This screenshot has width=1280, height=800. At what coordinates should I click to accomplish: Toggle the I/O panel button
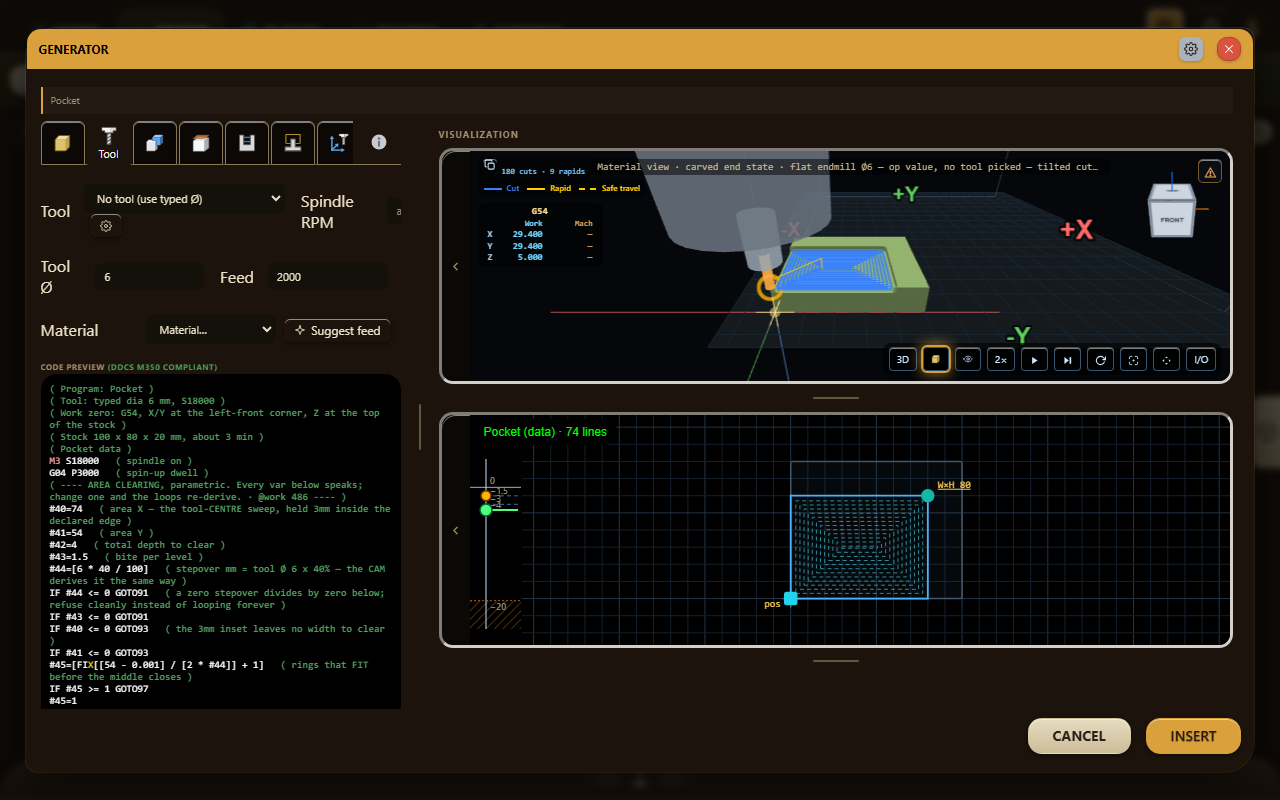click(x=1200, y=359)
